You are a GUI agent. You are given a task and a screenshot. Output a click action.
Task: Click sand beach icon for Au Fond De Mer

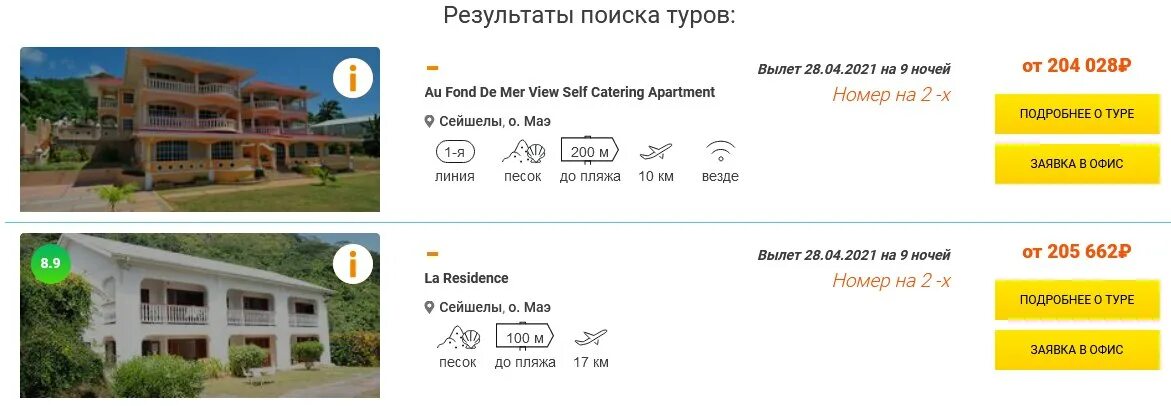[x=523, y=152]
